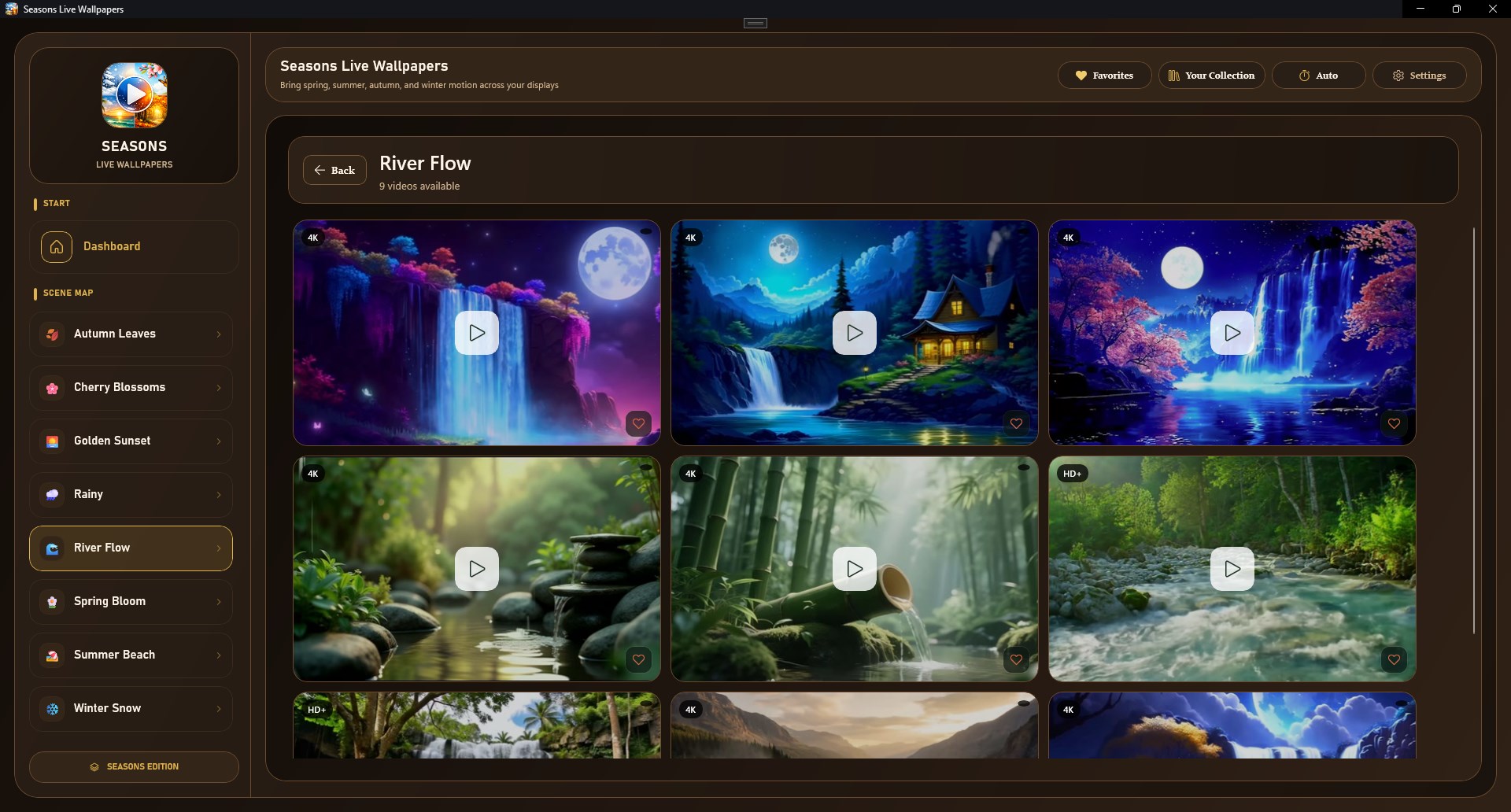Click the "Bring spring, summer, autumn" subtitle

point(419,85)
